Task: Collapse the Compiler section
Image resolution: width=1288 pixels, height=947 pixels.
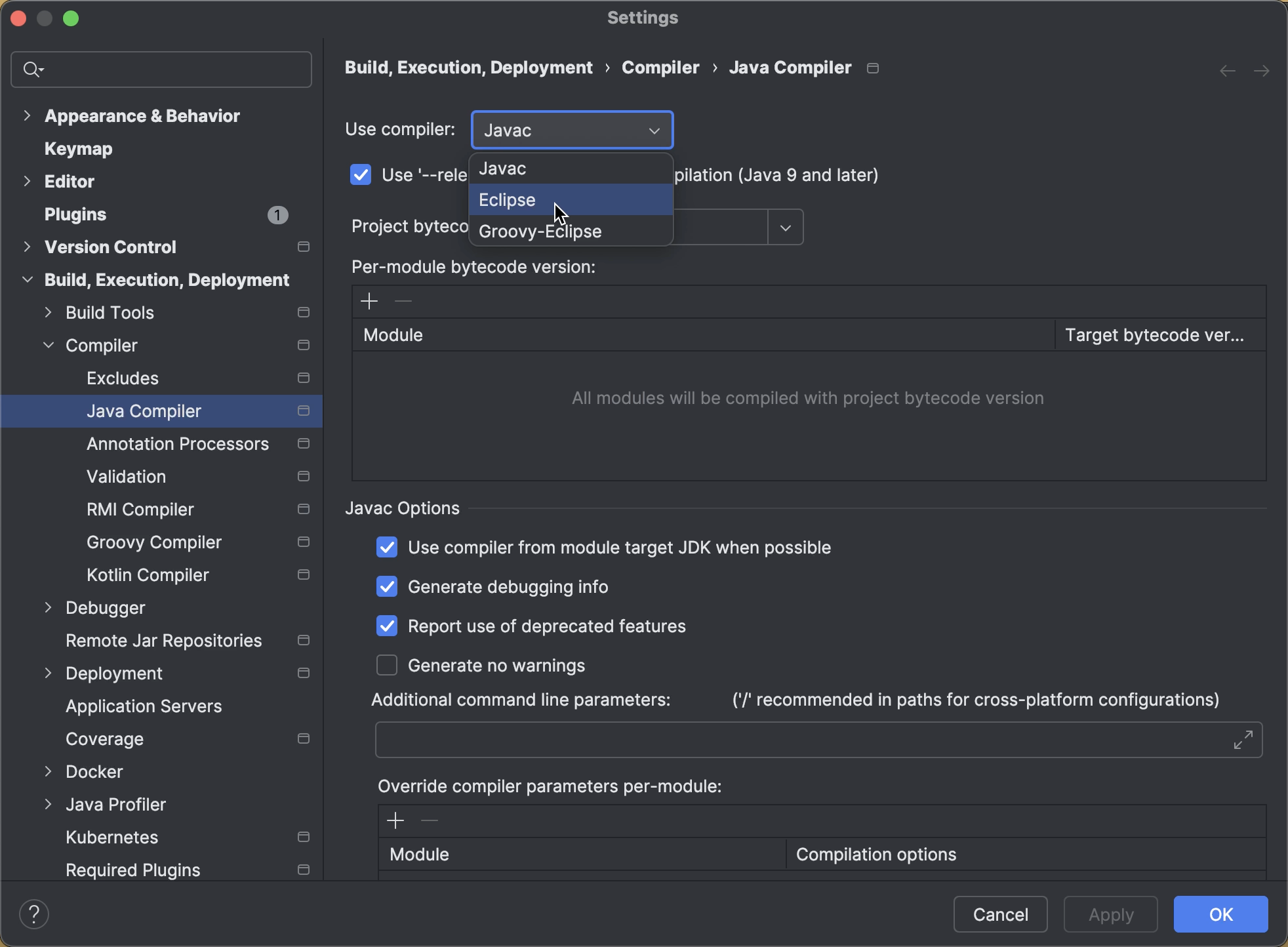Action: click(48, 346)
